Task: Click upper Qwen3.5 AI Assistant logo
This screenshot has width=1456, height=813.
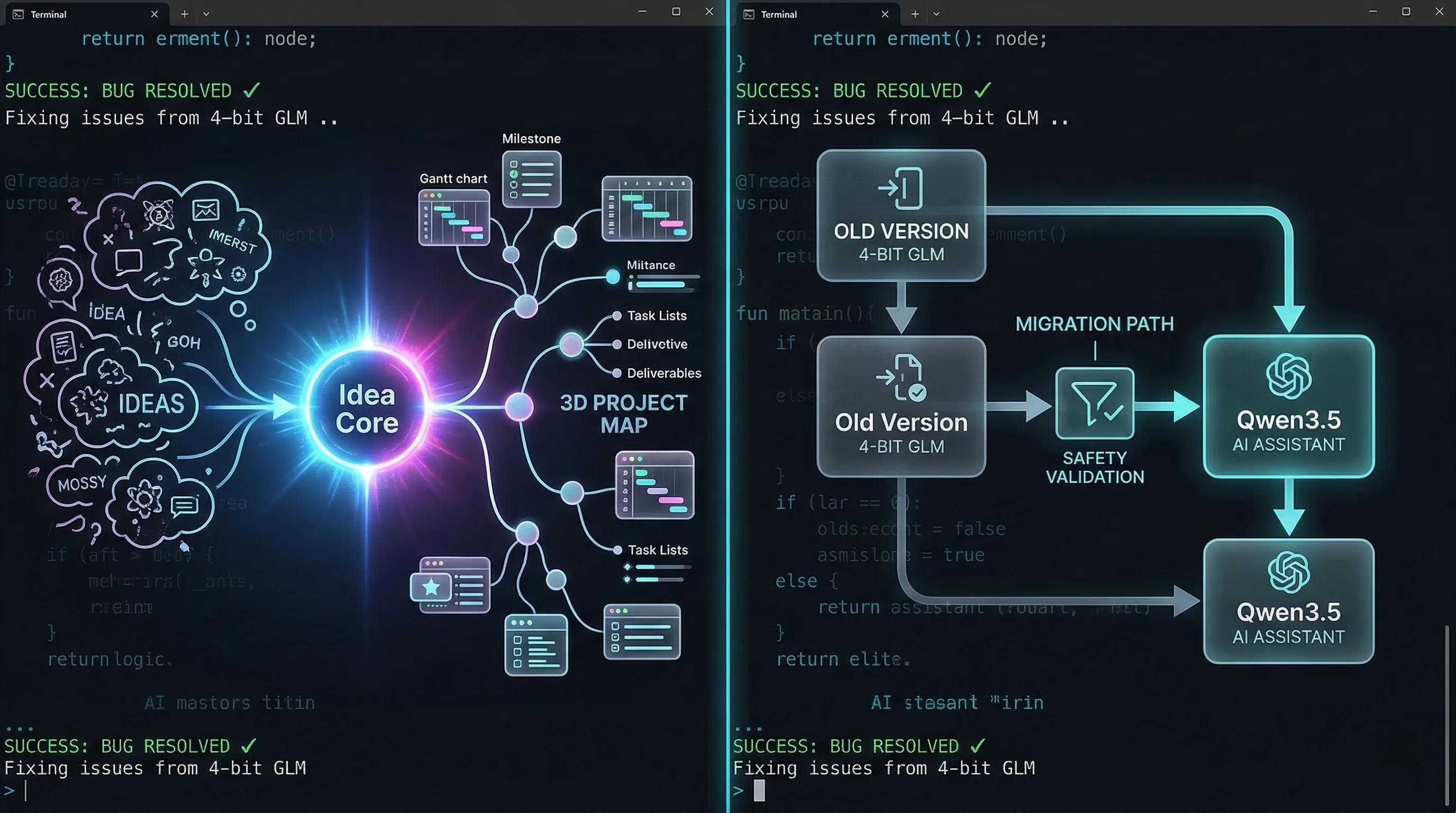Action: [1288, 376]
